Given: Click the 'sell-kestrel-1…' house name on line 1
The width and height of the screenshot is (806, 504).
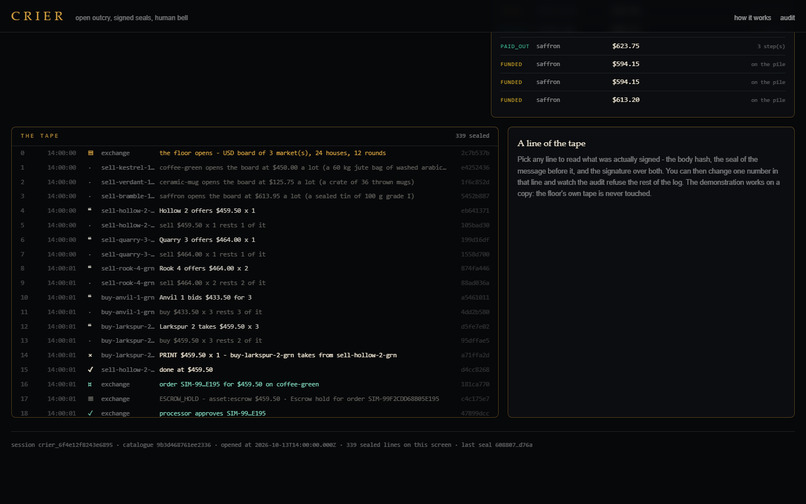Looking at the screenshot, I should [127, 167].
